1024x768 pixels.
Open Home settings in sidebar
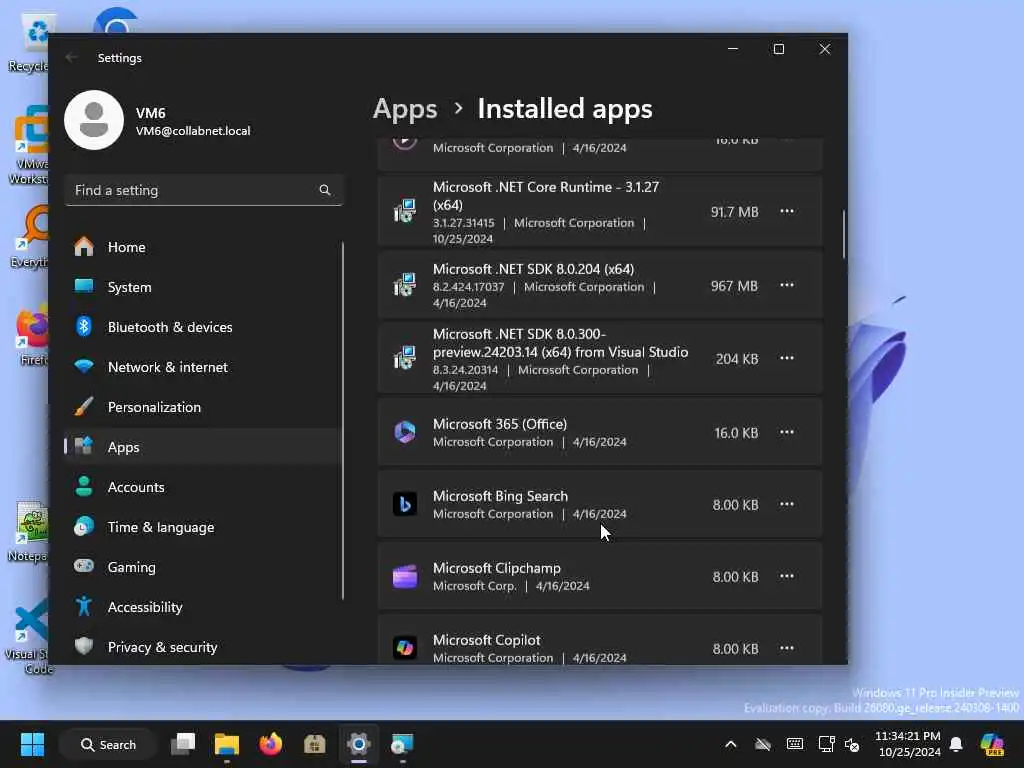[x=202, y=247]
